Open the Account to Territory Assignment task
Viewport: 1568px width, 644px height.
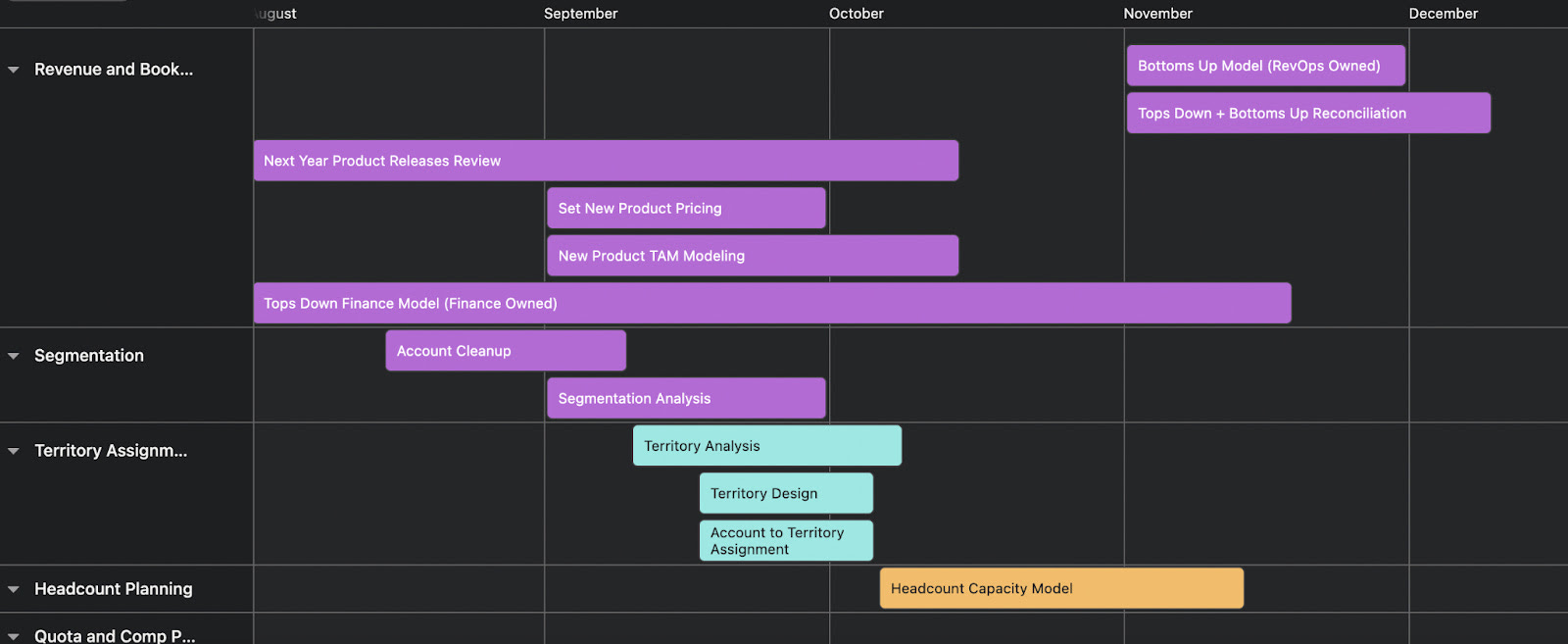[785, 540]
